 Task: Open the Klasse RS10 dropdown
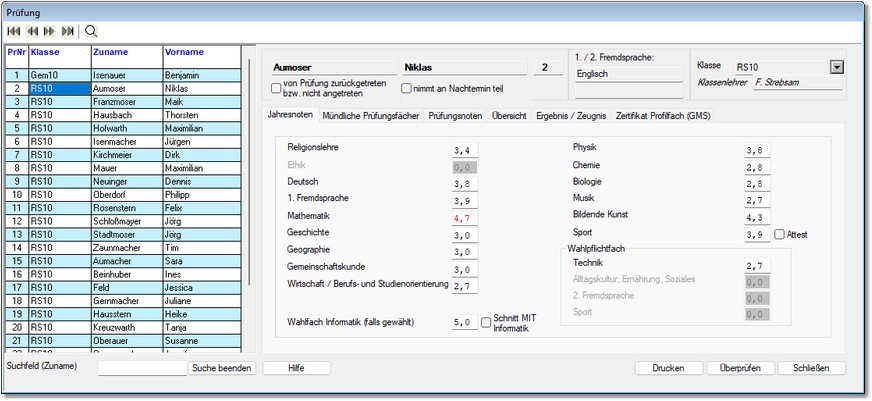(836, 67)
